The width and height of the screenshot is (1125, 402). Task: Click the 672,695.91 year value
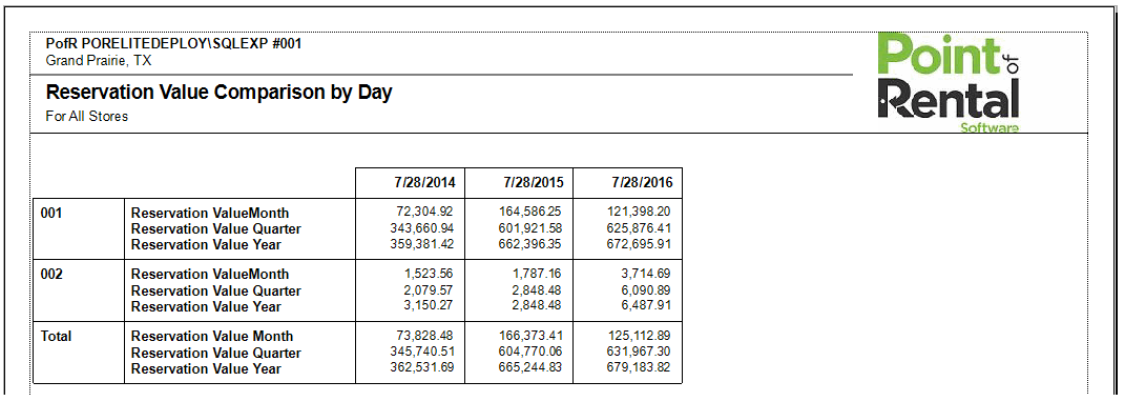pyautogui.click(x=638, y=244)
